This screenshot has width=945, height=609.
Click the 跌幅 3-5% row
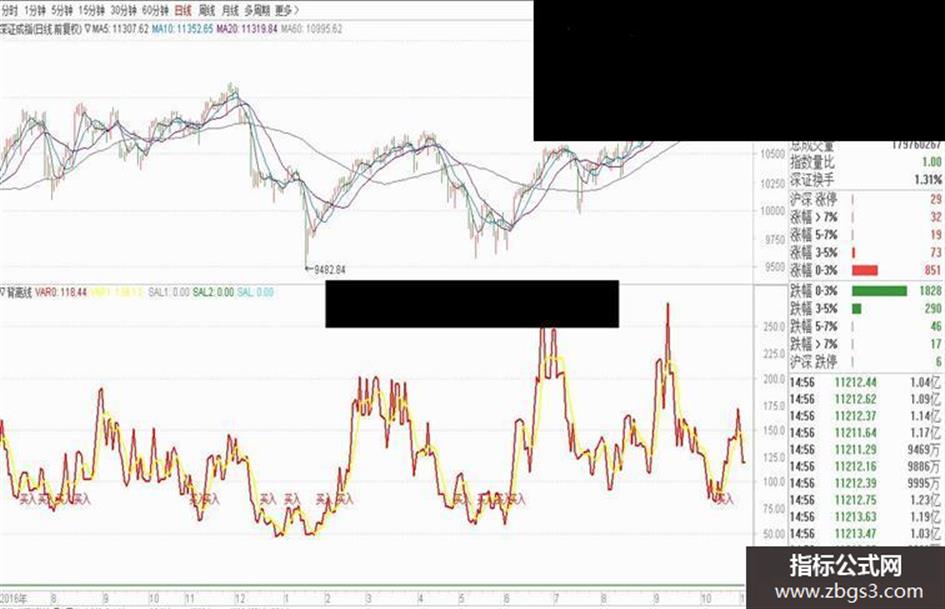click(x=865, y=309)
